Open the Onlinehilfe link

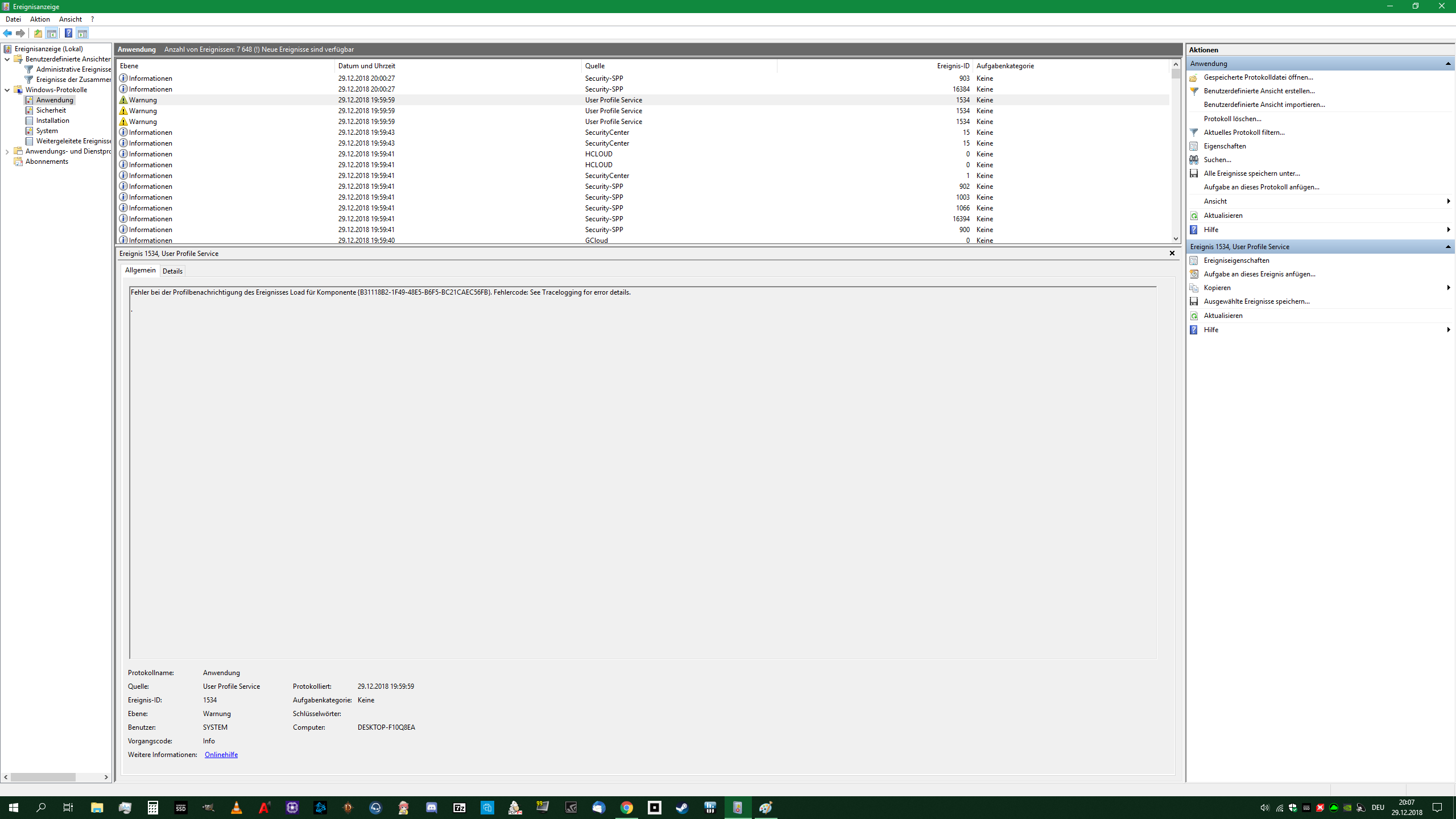[221, 755]
